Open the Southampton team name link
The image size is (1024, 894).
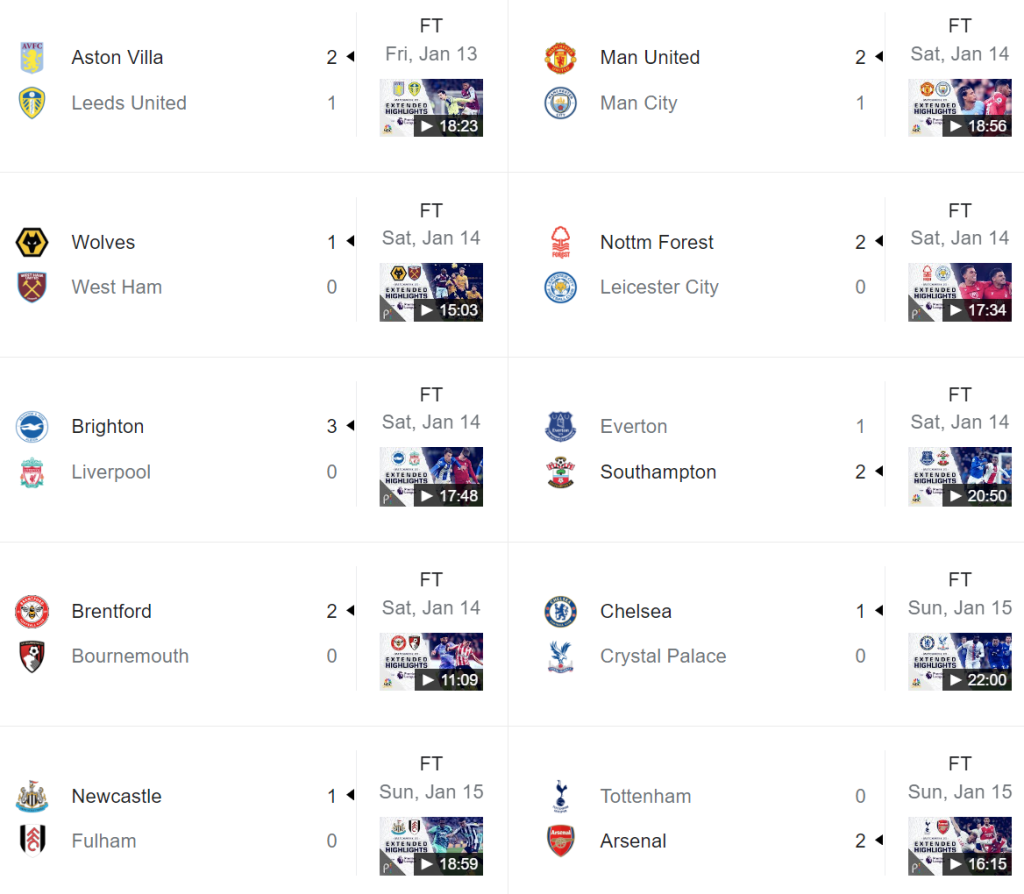click(658, 472)
